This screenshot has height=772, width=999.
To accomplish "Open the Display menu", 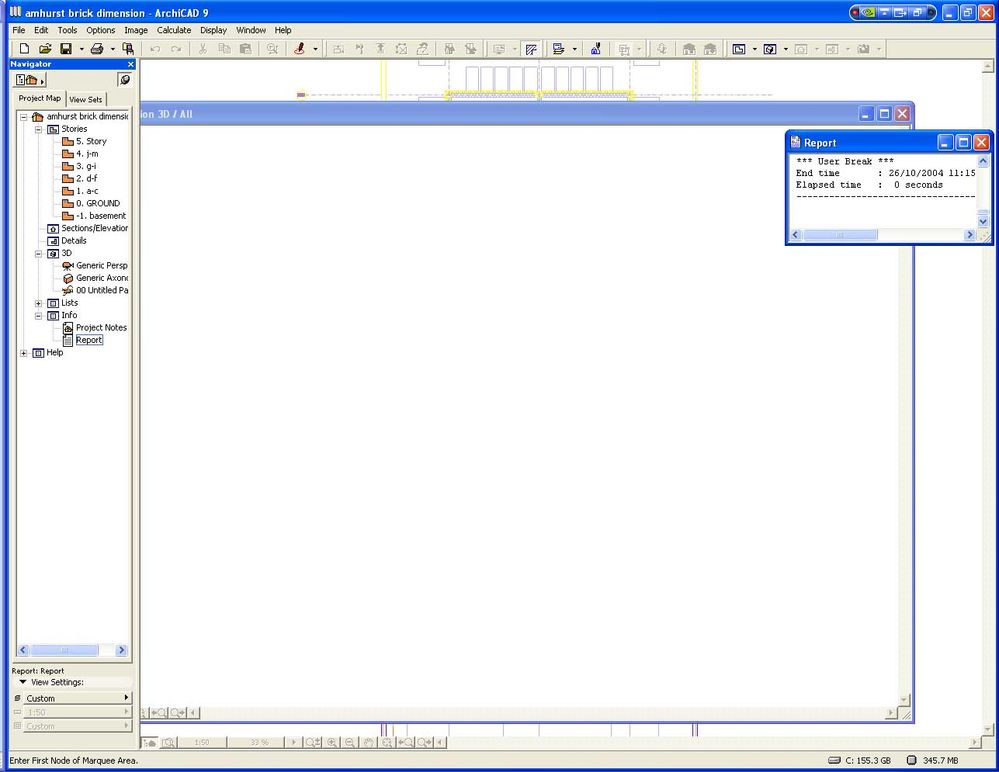I will (213, 30).
